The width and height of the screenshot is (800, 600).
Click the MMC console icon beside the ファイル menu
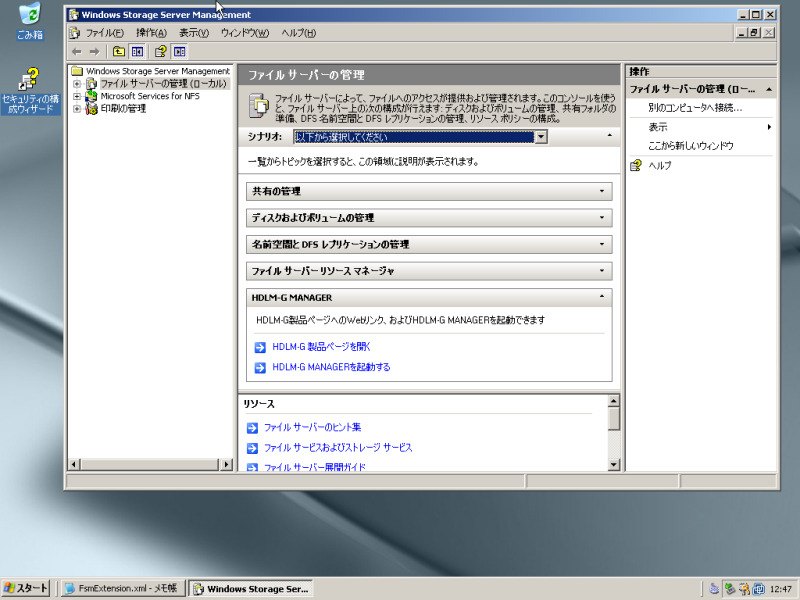coord(75,33)
